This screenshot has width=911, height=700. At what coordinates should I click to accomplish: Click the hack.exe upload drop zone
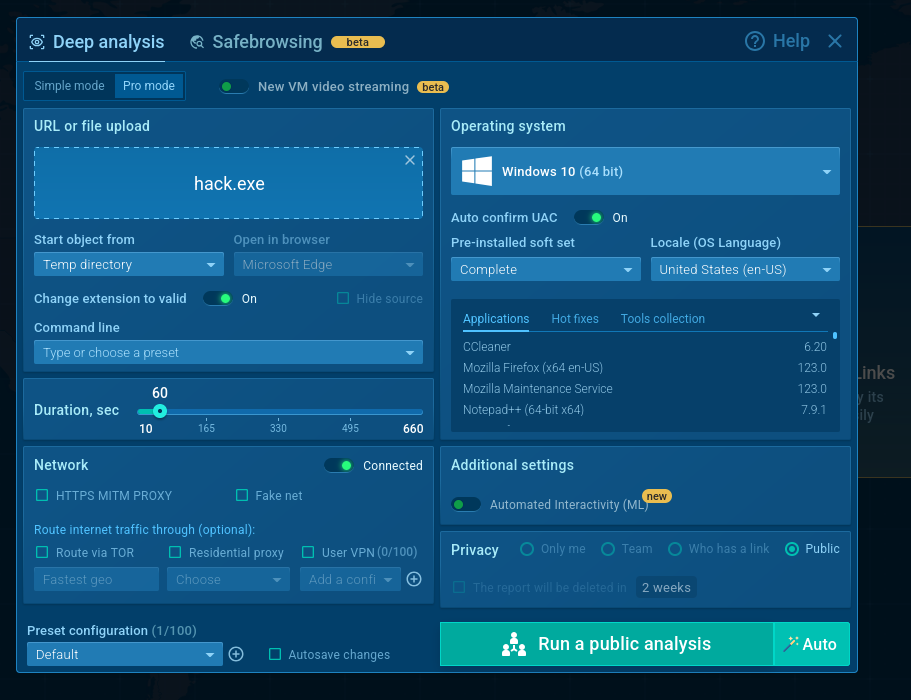pos(228,183)
